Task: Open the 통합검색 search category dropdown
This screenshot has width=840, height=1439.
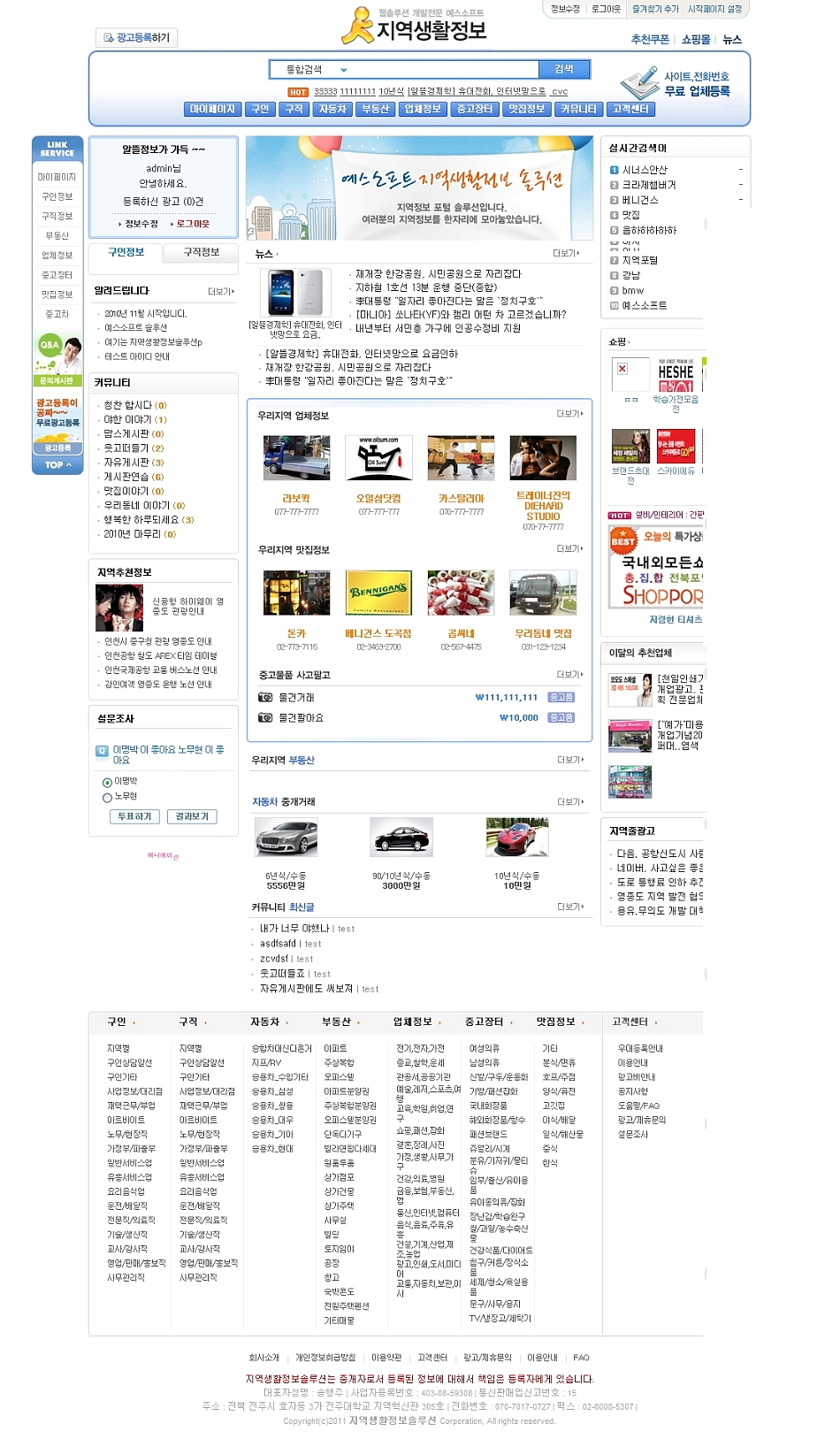Action: tap(344, 70)
